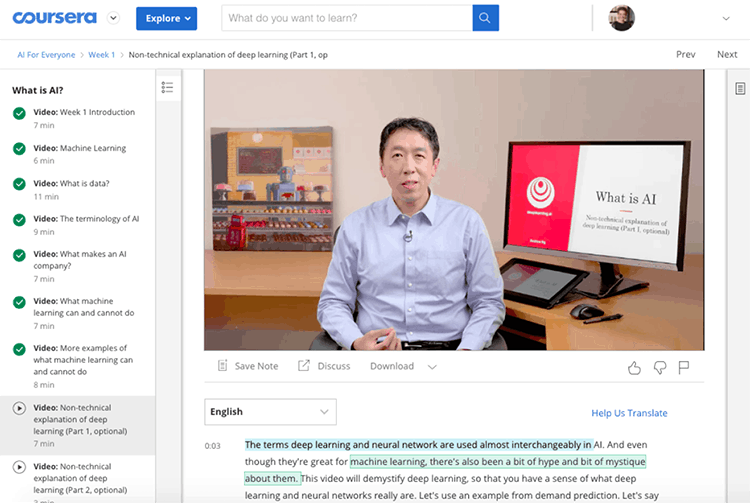Image resolution: width=750 pixels, height=503 pixels.
Task: Open the user profile avatar
Action: pyautogui.click(x=621, y=18)
